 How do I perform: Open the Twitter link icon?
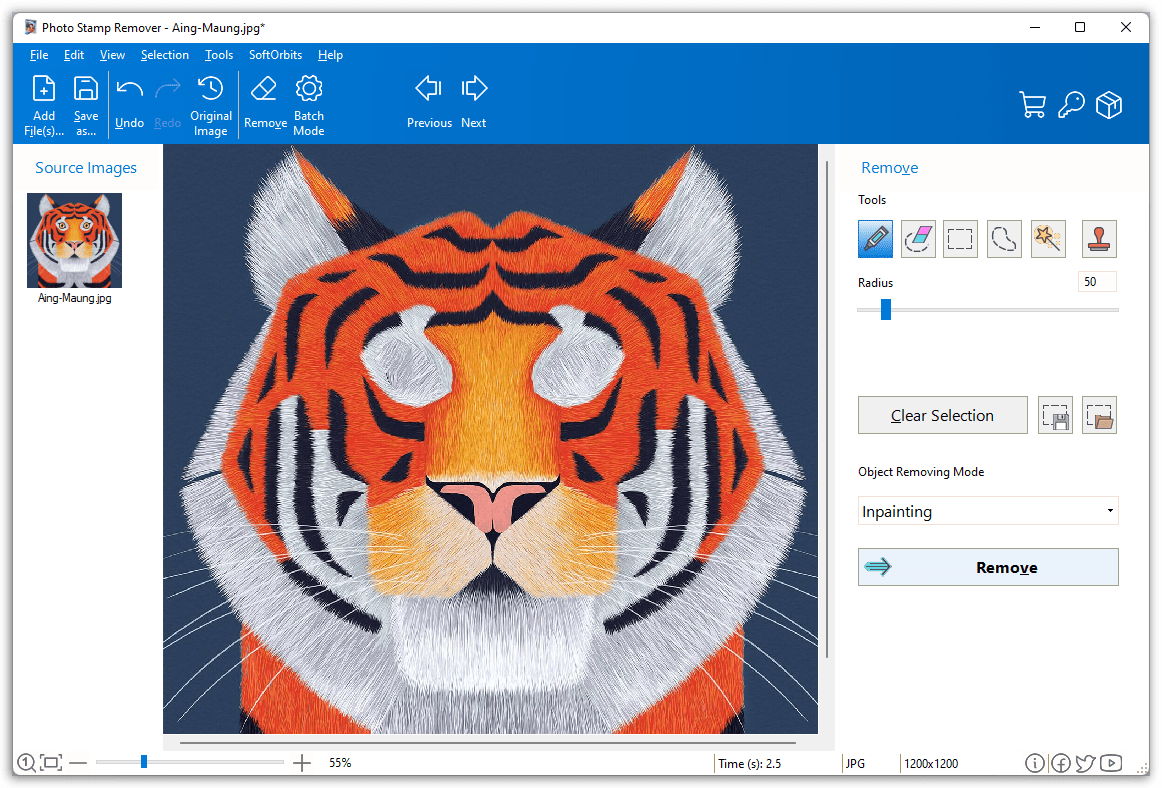[1086, 763]
